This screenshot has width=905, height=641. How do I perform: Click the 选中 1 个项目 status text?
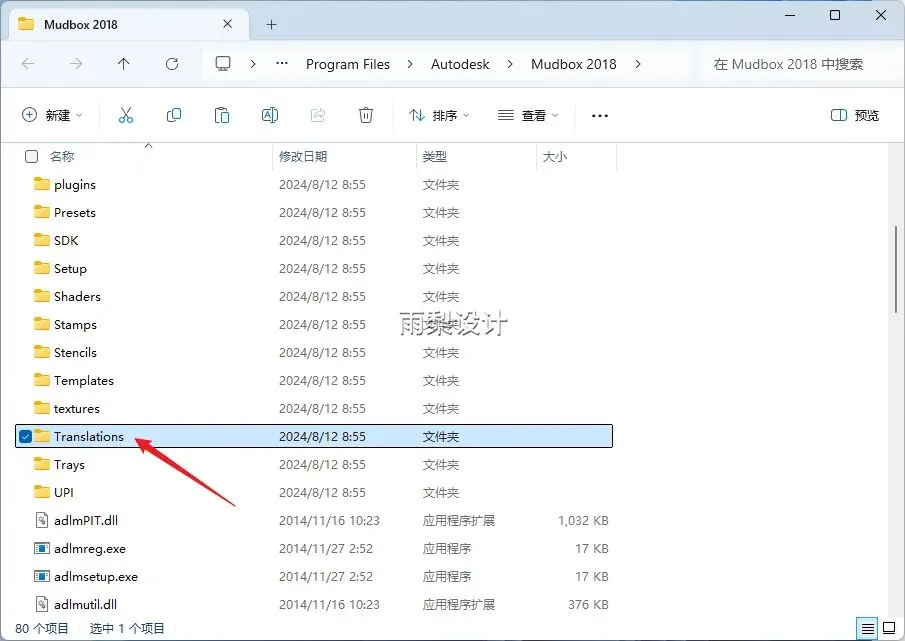(127, 628)
